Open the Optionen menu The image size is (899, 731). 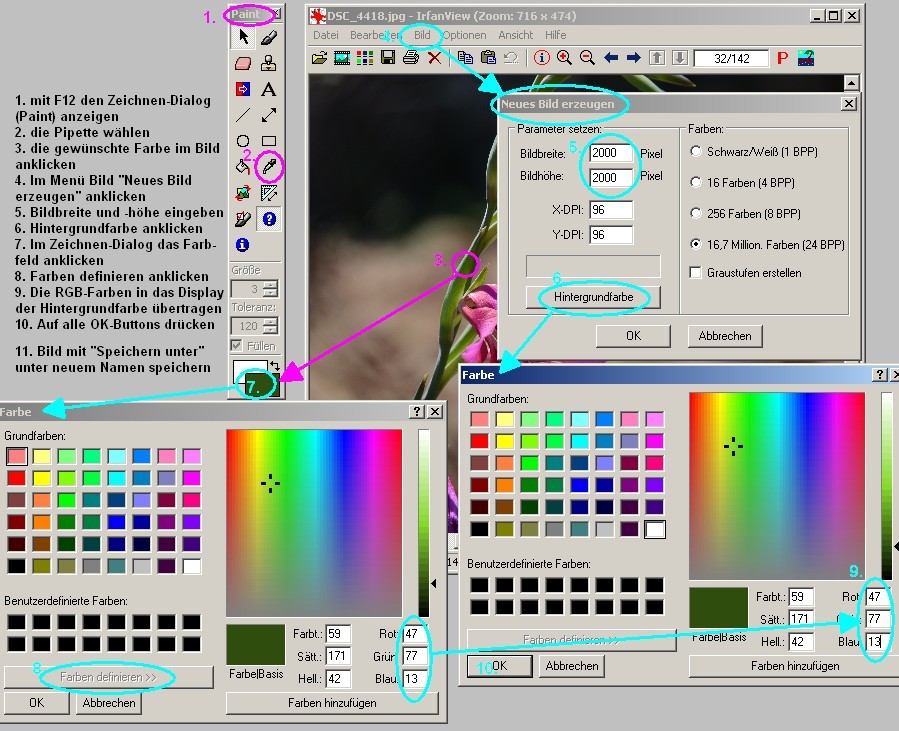click(464, 35)
